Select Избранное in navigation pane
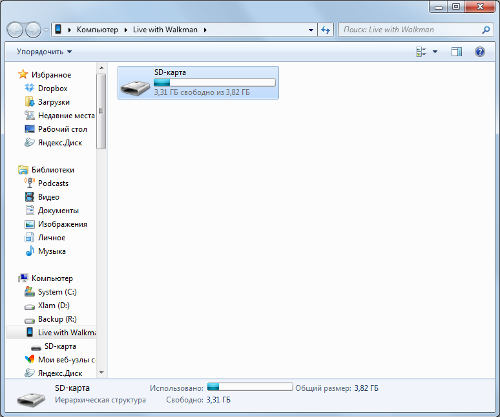Viewport: 500px width, 417px height. click(51, 75)
